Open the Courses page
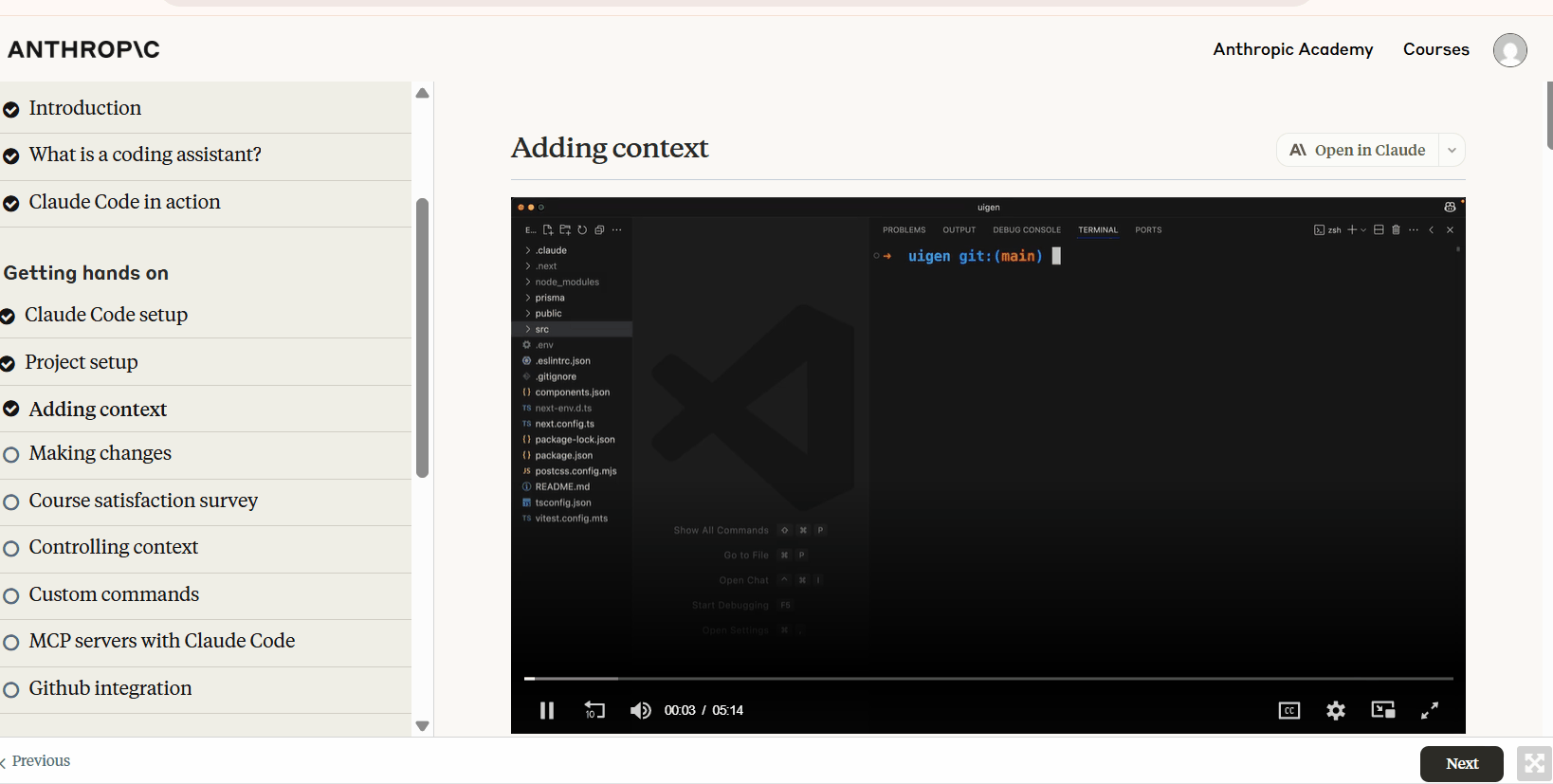The width and height of the screenshot is (1553, 784). click(x=1436, y=49)
